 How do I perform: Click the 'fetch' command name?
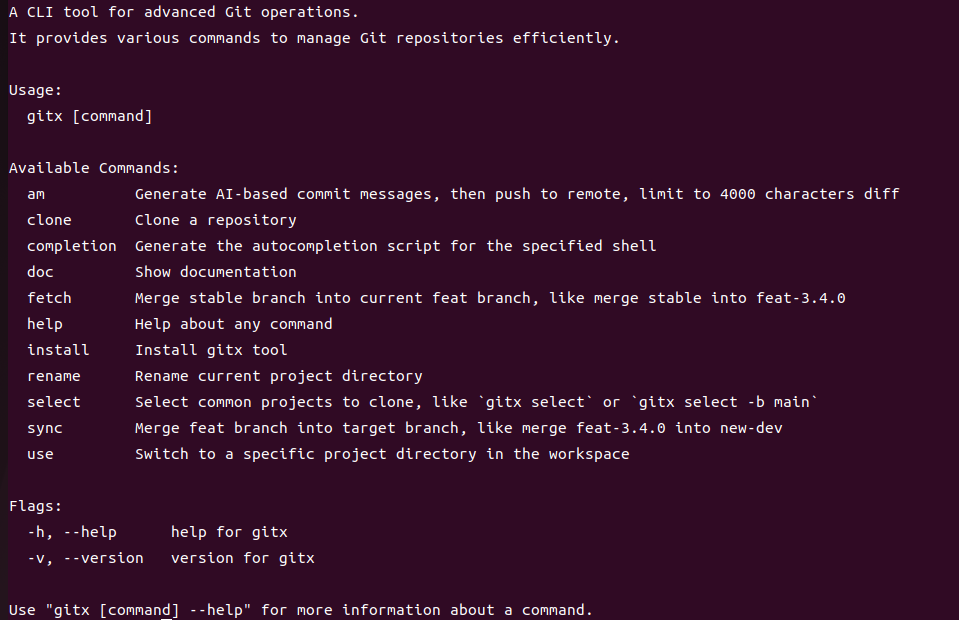point(49,298)
